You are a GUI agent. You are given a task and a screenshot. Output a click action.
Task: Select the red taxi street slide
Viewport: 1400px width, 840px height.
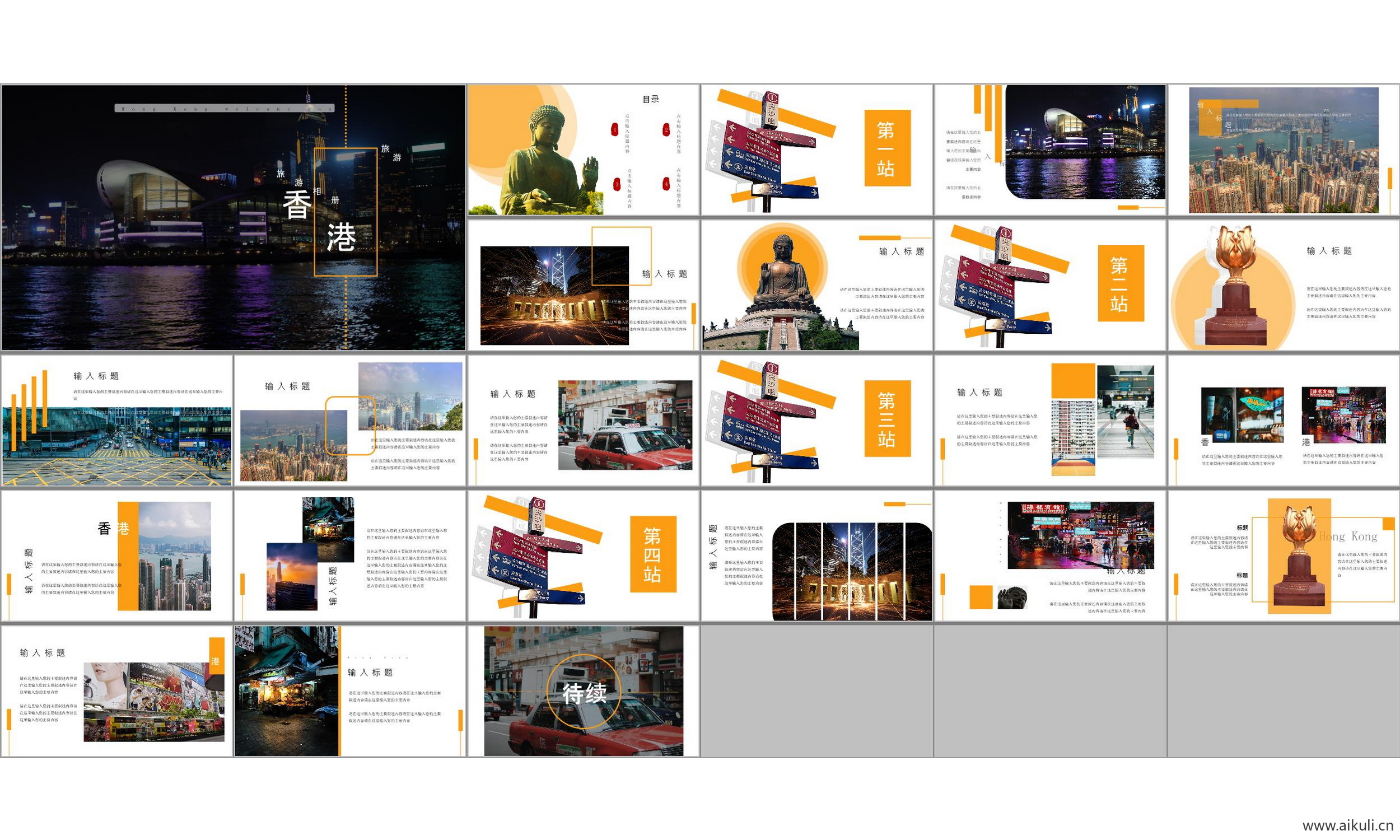584,421
